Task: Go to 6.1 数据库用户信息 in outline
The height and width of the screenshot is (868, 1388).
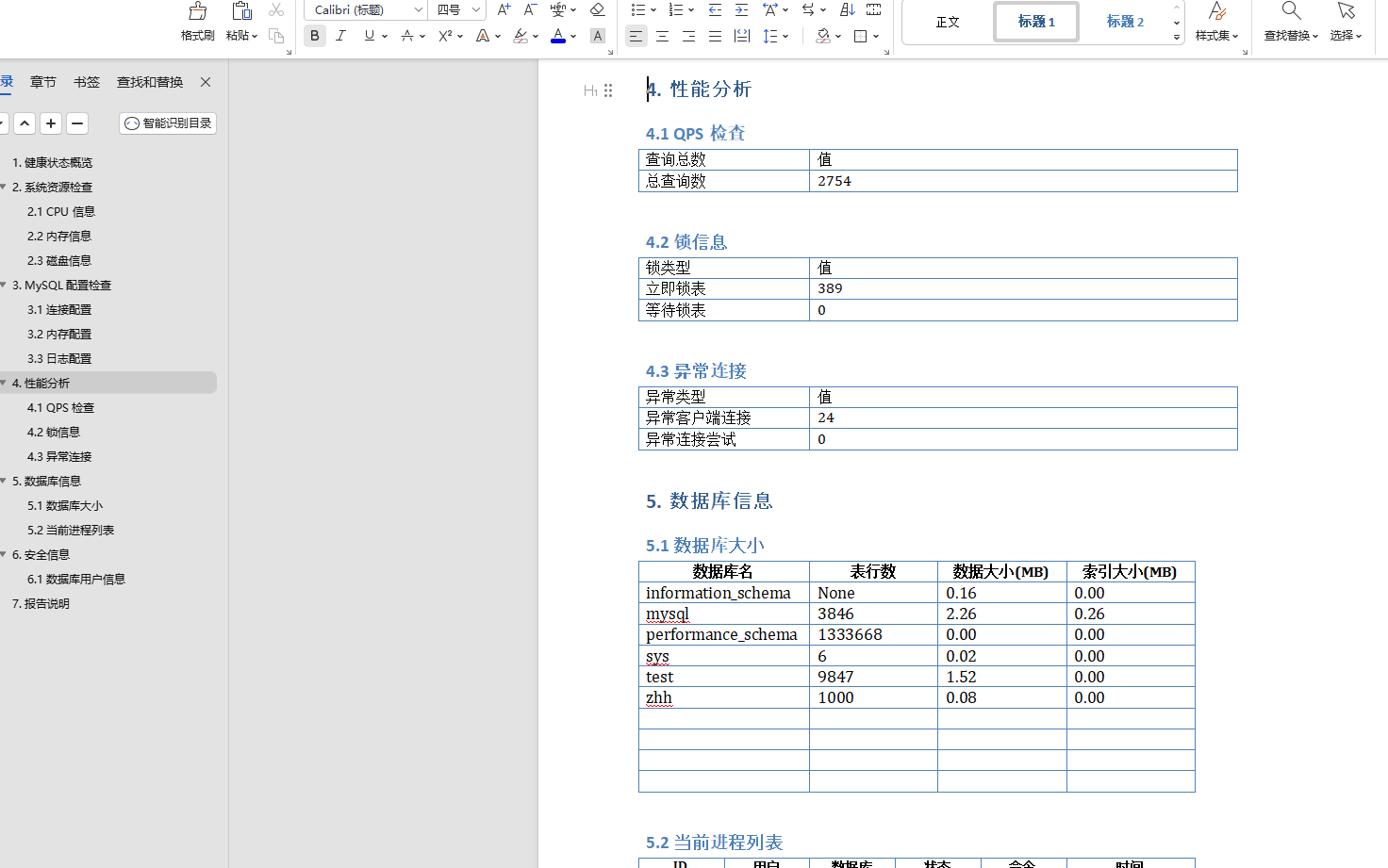Action: (76, 580)
